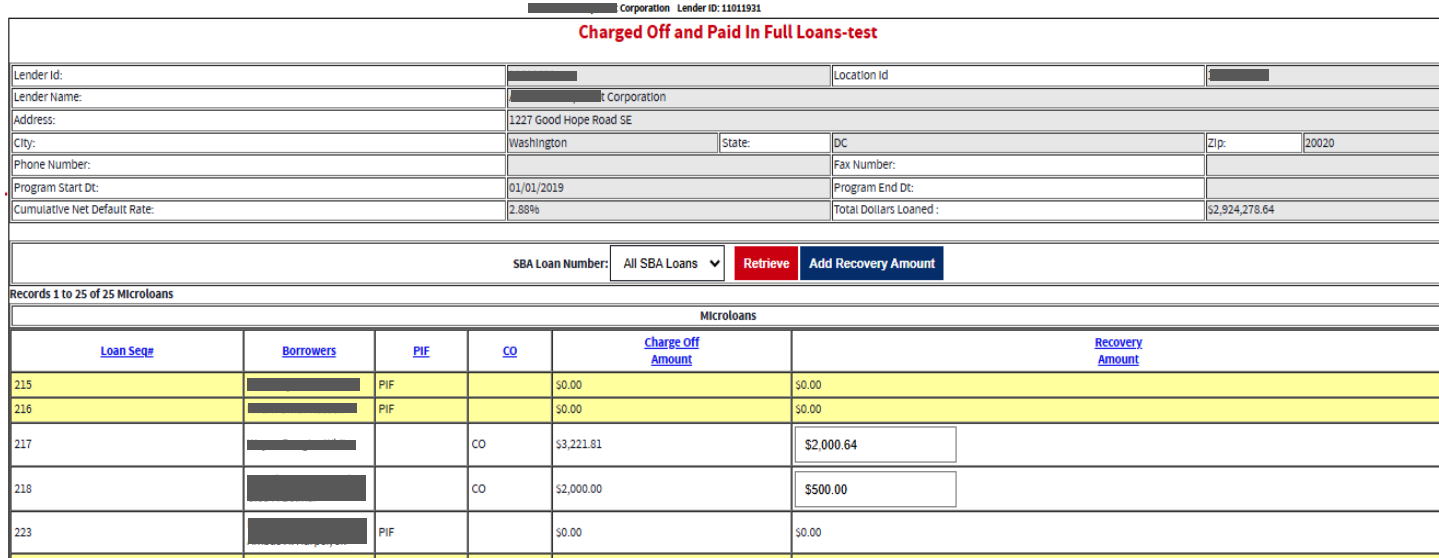
Task: Click the CO column header link
Action: click(x=510, y=351)
